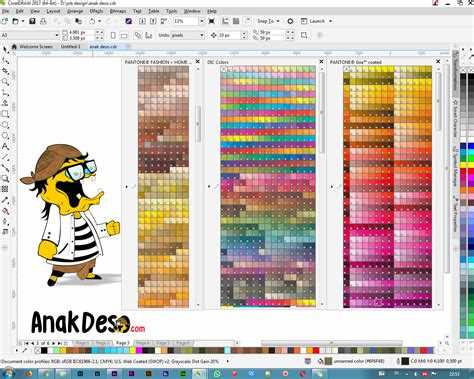Pick the No Color swatch in document palette
Screen dimensions: 474x379
point(37,351)
